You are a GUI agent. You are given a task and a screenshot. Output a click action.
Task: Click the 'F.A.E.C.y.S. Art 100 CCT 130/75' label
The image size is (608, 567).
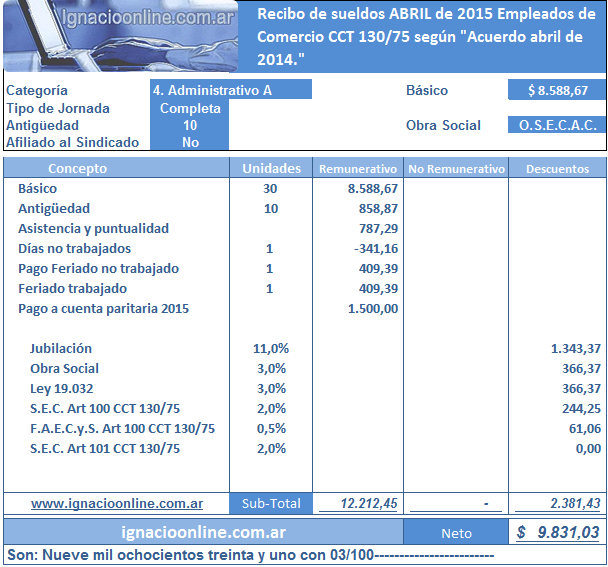pyautogui.click(x=123, y=429)
